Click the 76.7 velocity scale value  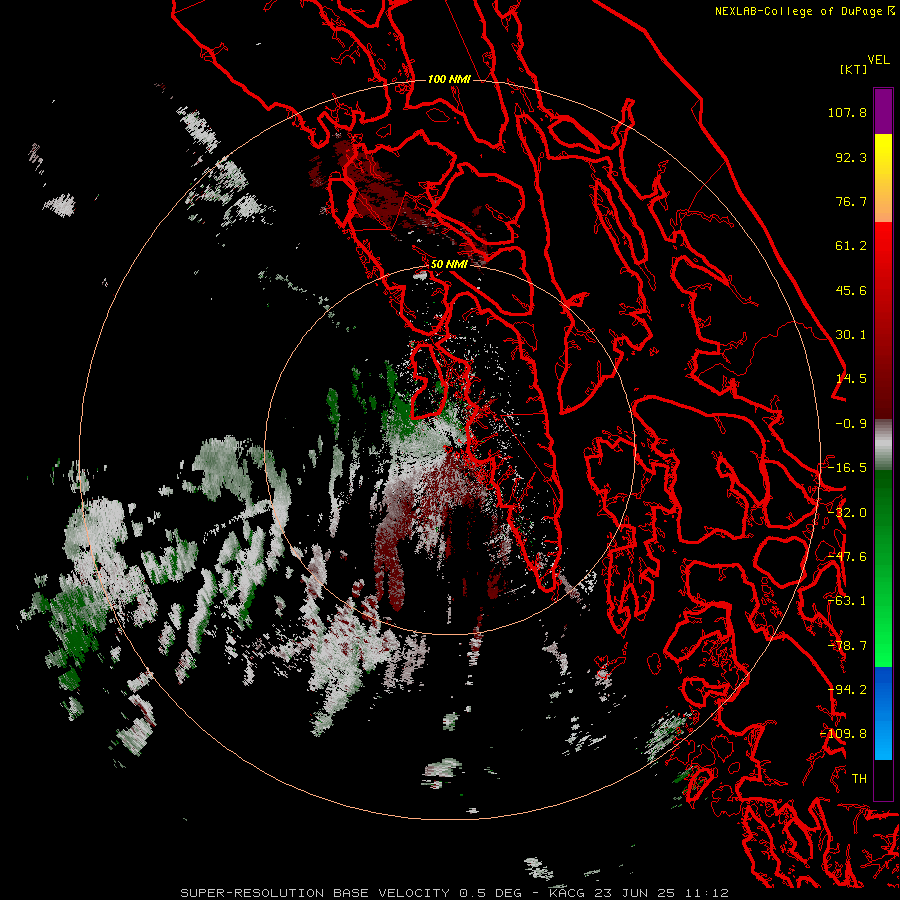pos(851,201)
